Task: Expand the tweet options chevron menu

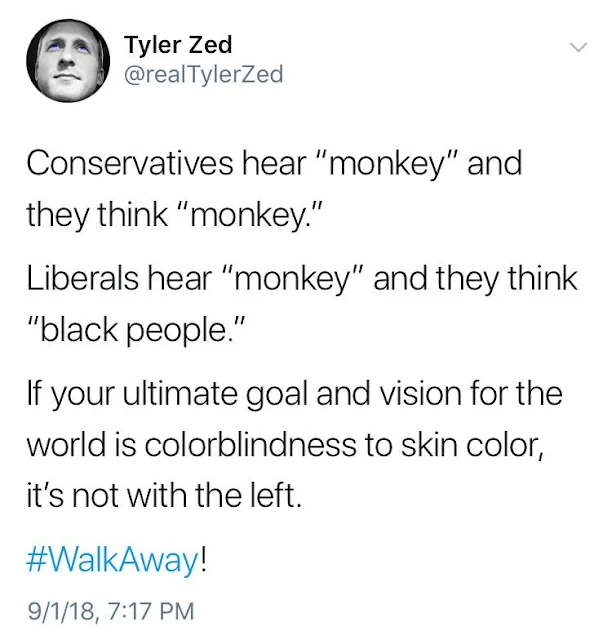Action: pos(579,47)
